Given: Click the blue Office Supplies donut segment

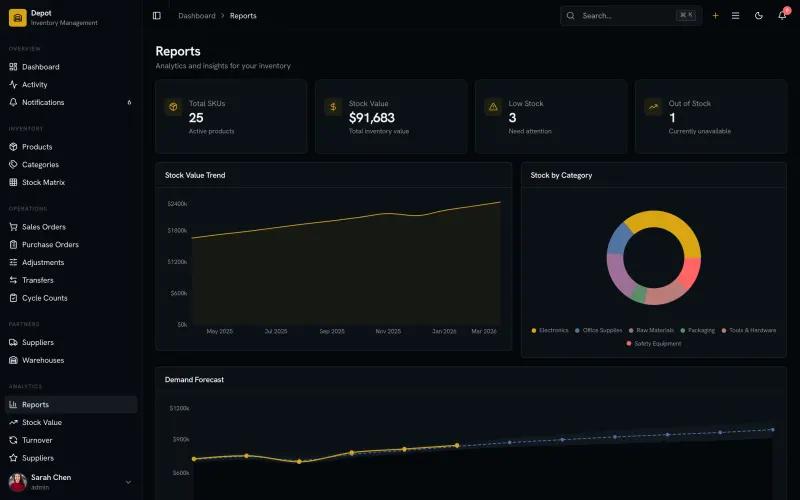Looking at the screenshot, I should [619, 238].
